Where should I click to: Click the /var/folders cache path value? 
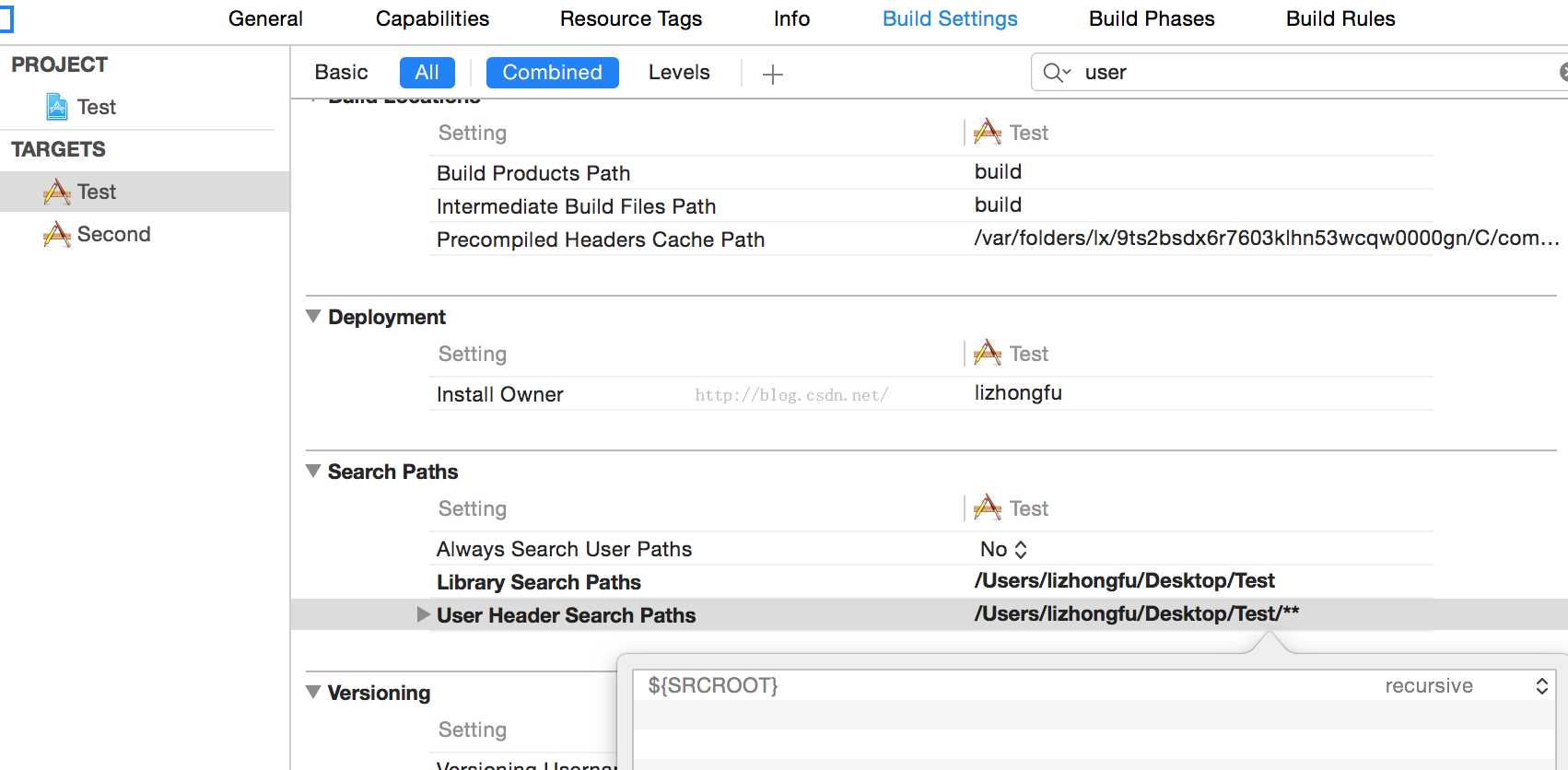pyautogui.click(x=1267, y=238)
